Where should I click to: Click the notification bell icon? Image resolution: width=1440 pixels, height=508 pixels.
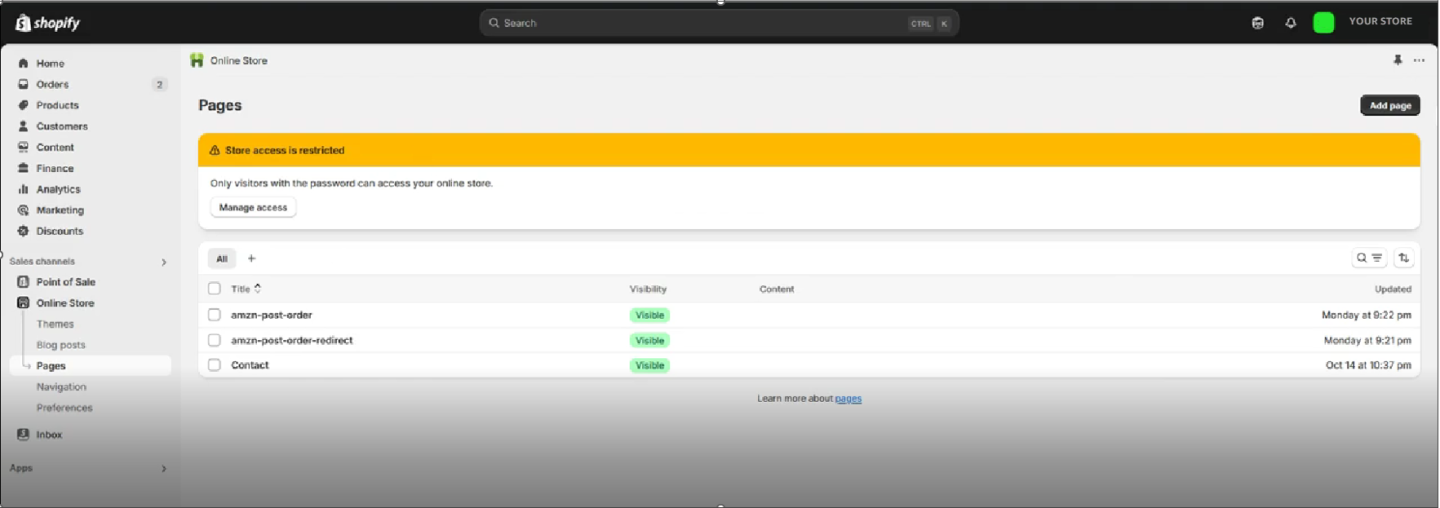(x=1290, y=23)
